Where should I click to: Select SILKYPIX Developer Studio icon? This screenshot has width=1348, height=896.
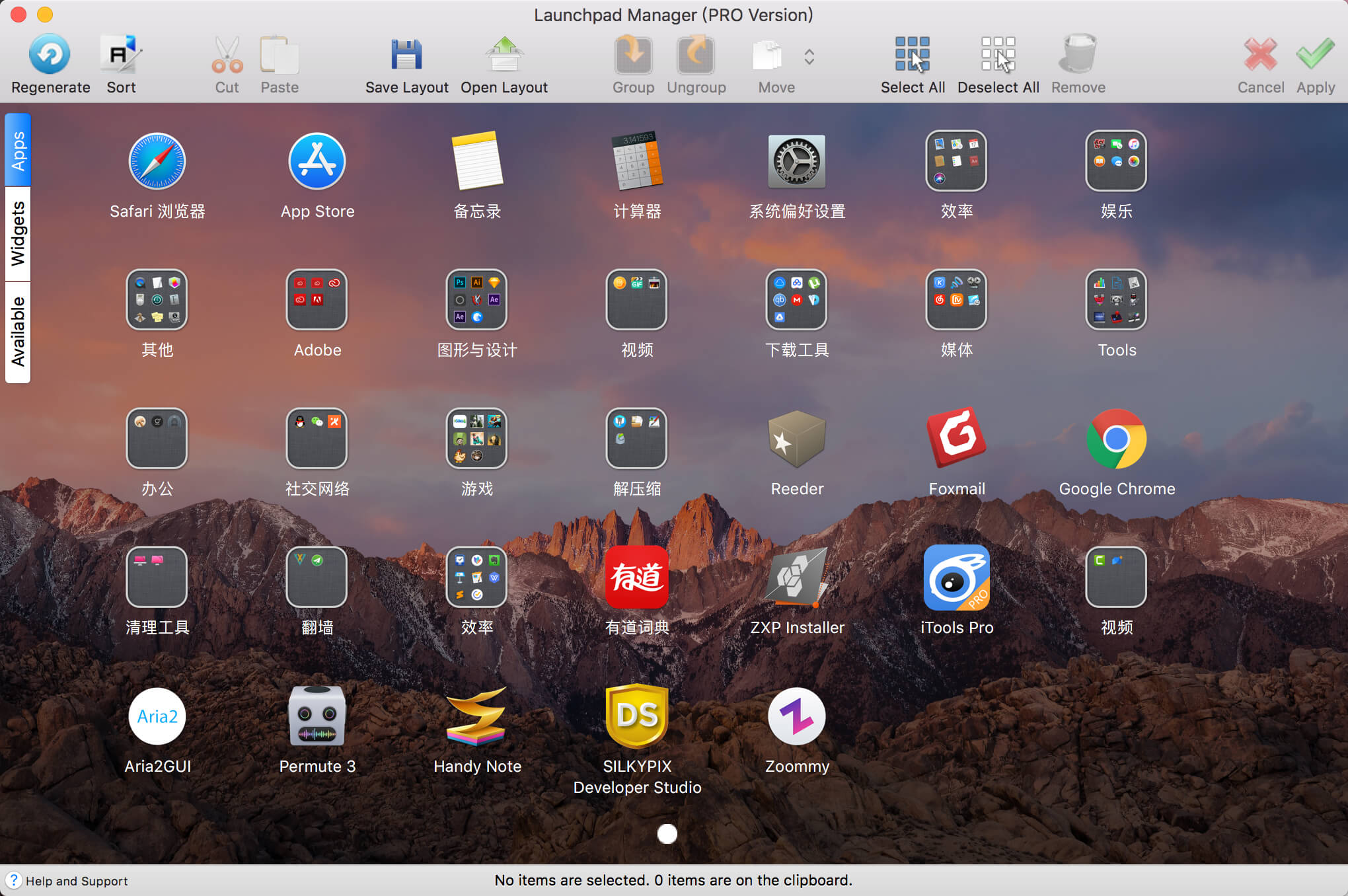pyautogui.click(x=637, y=716)
